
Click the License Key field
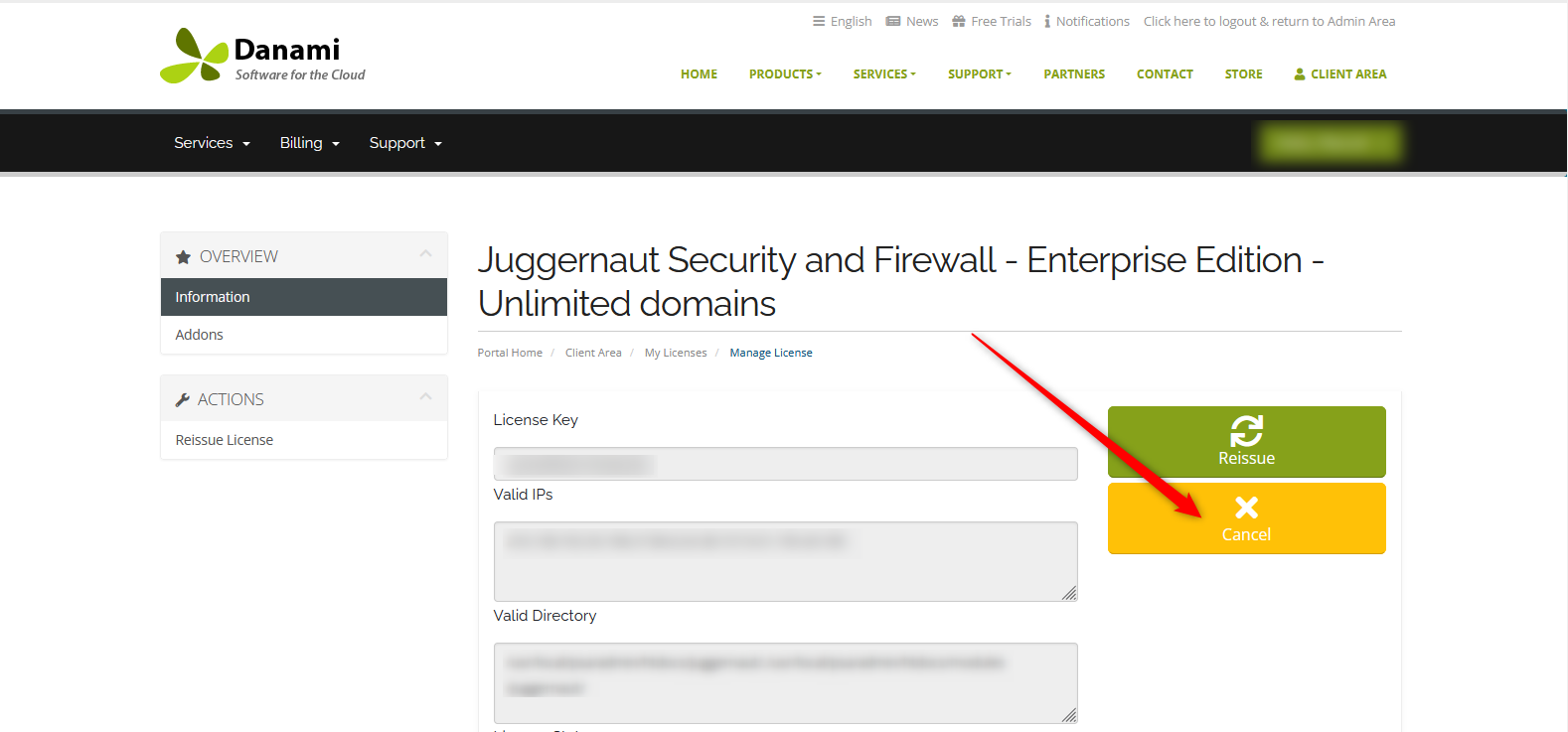click(x=786, y=464)
